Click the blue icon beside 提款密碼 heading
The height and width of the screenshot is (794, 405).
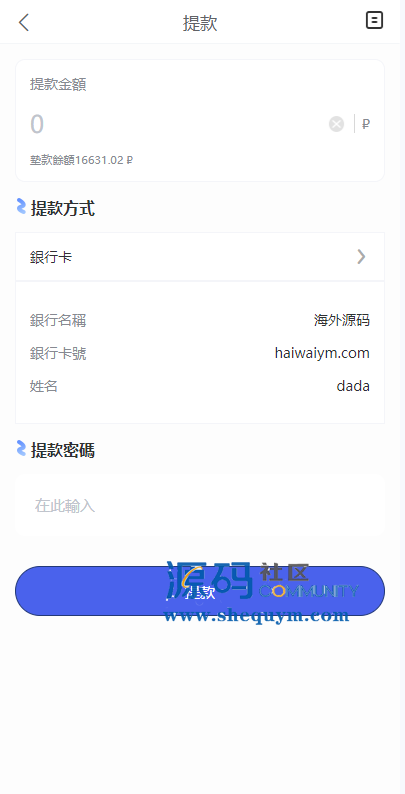tap(21, 449)
